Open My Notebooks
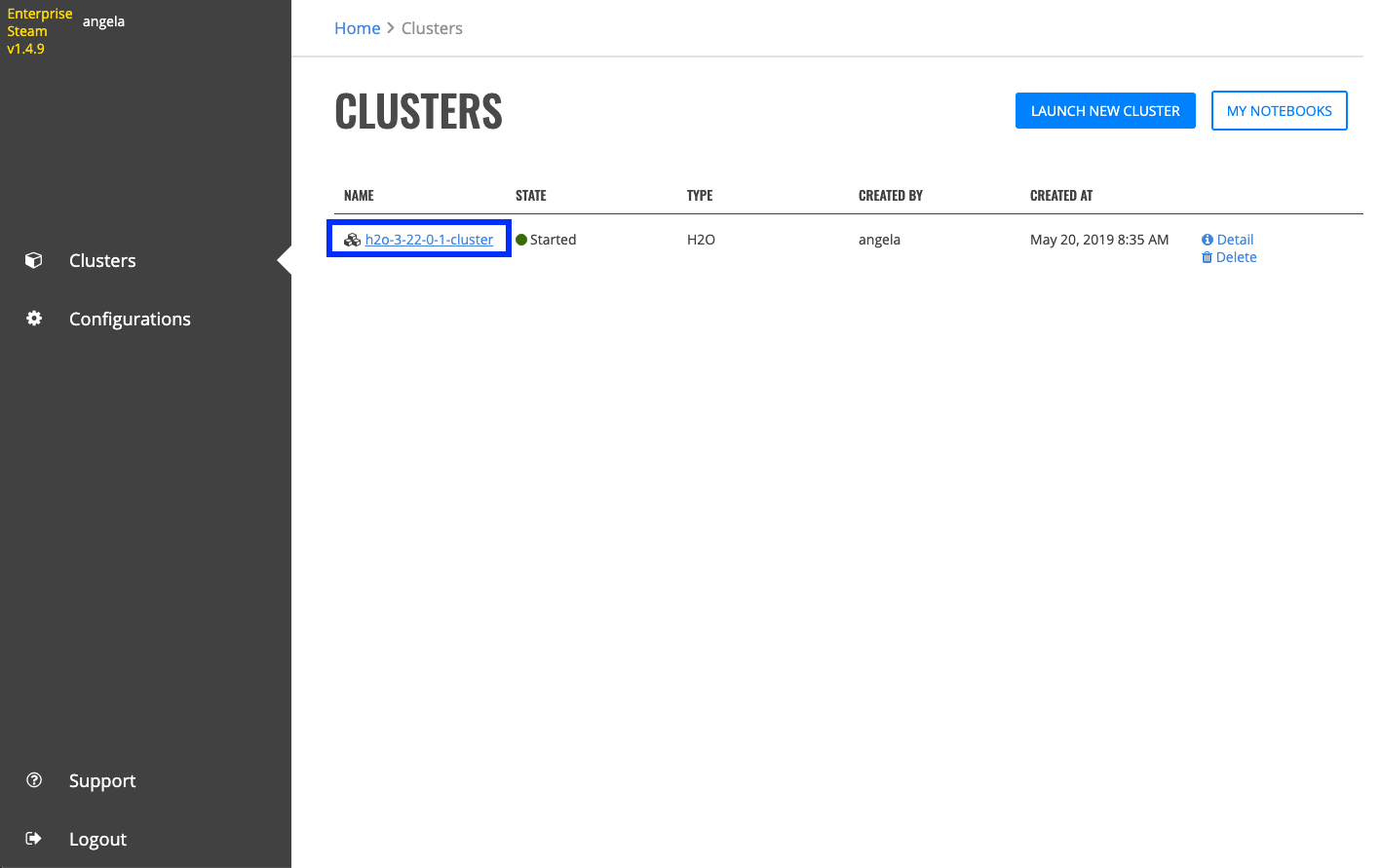This screenshot has width=1381, height=868. [x=1280, y=111]
